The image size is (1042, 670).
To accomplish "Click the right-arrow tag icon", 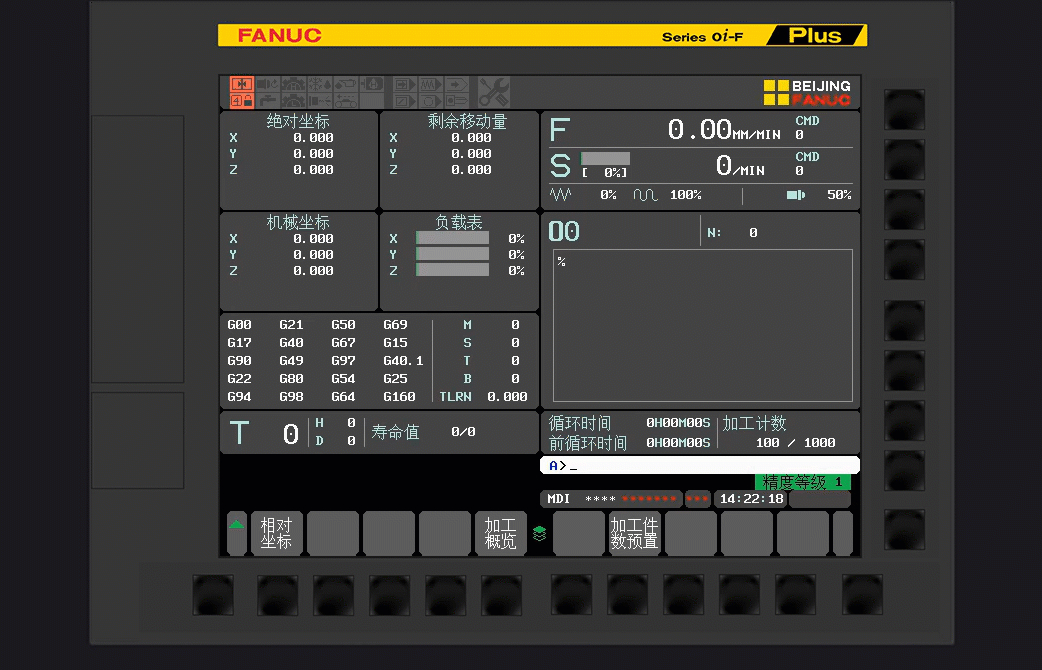I will [457, 84].
